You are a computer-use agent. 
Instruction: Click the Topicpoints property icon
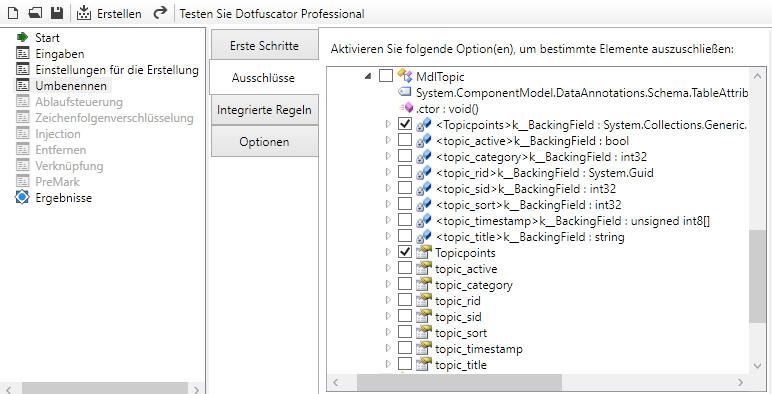point(423,253)
